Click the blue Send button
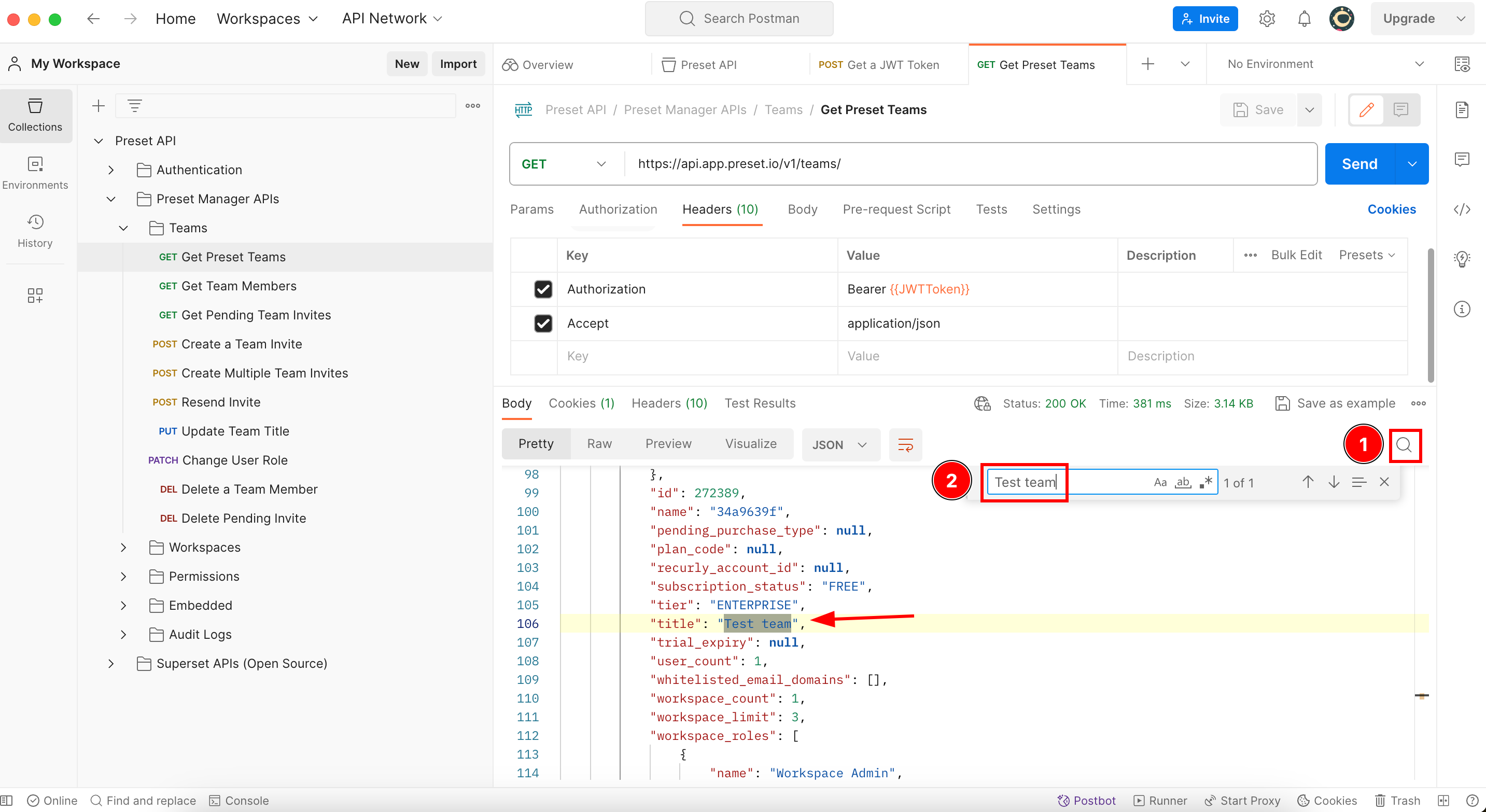 1359,164
